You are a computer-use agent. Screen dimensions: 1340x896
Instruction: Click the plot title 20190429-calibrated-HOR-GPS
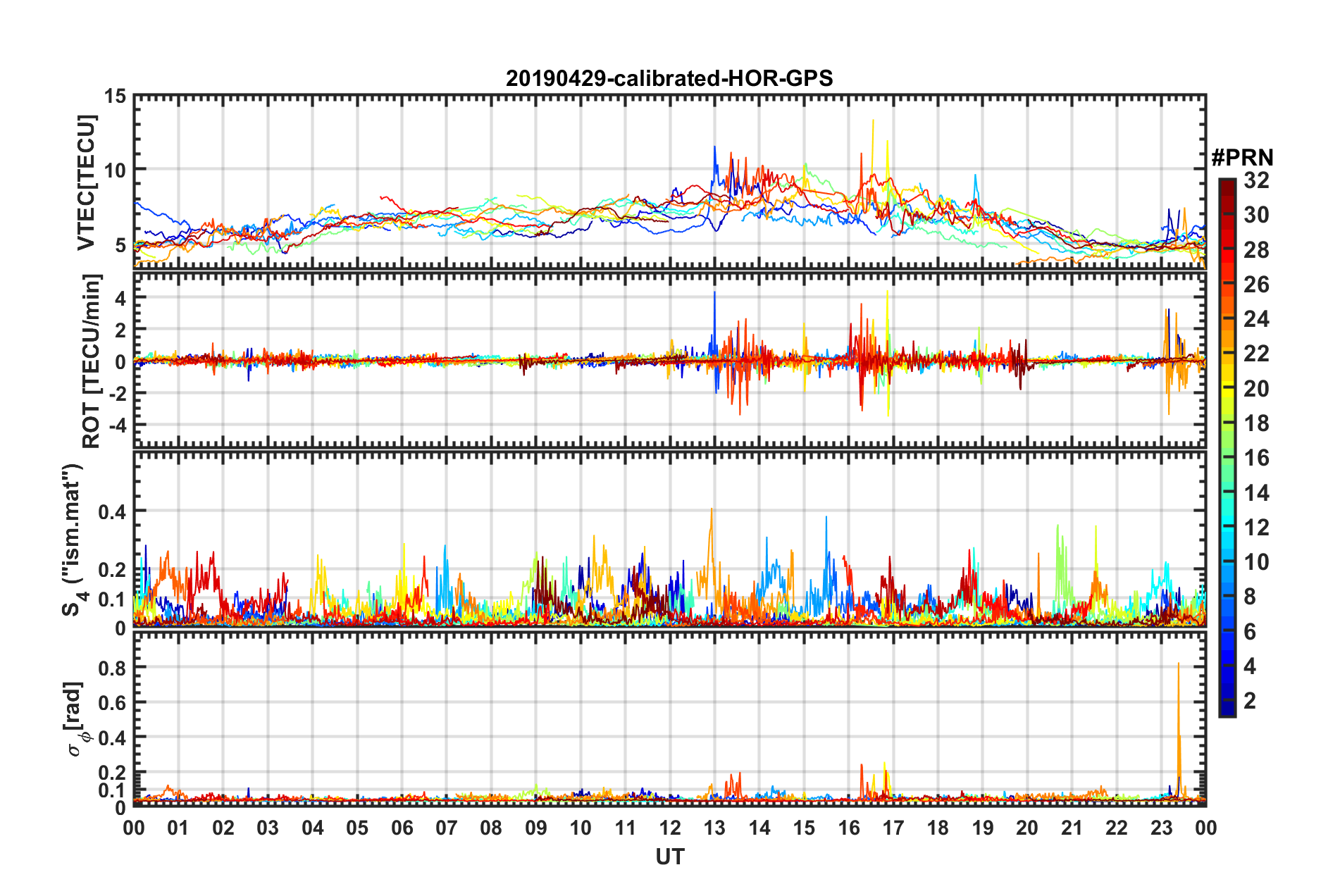pos(669,78)
